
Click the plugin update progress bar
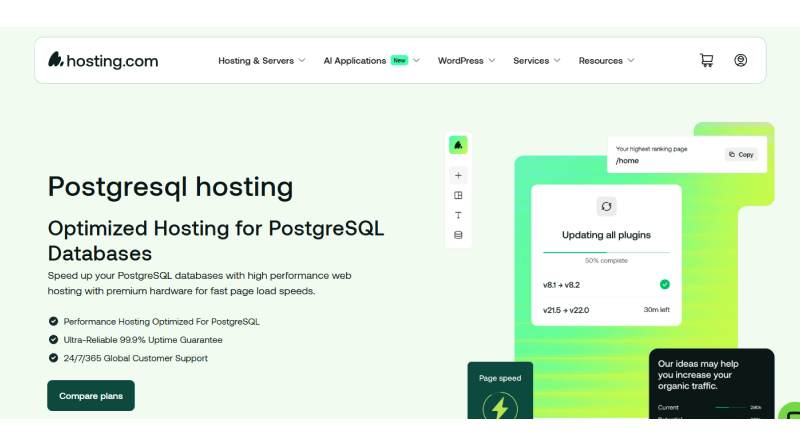pos(606,252)
